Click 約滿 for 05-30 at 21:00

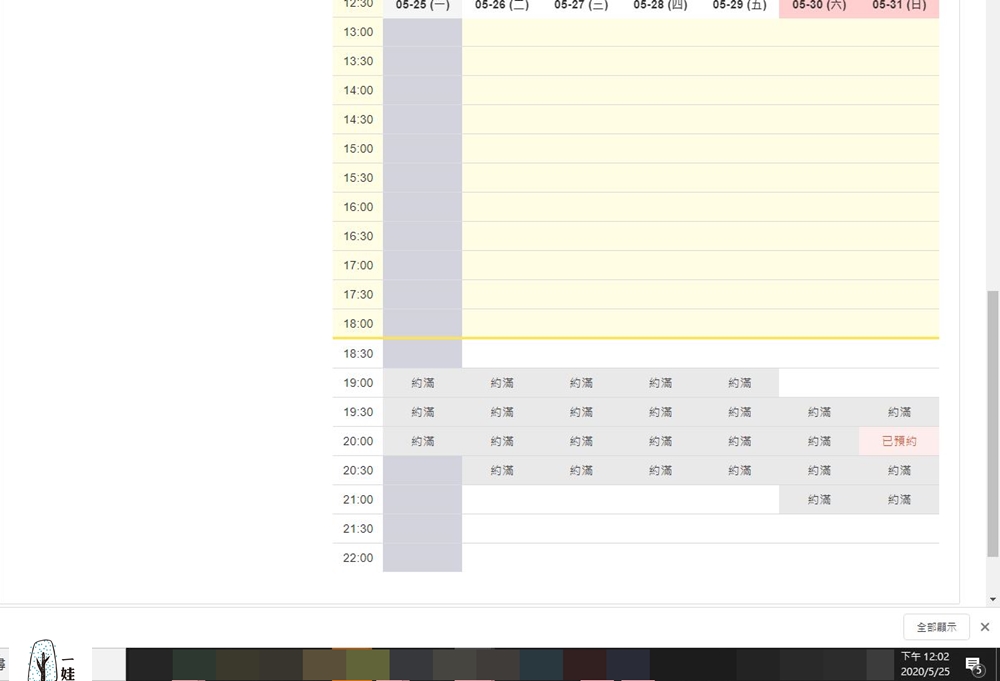click(x=819, y=500)
